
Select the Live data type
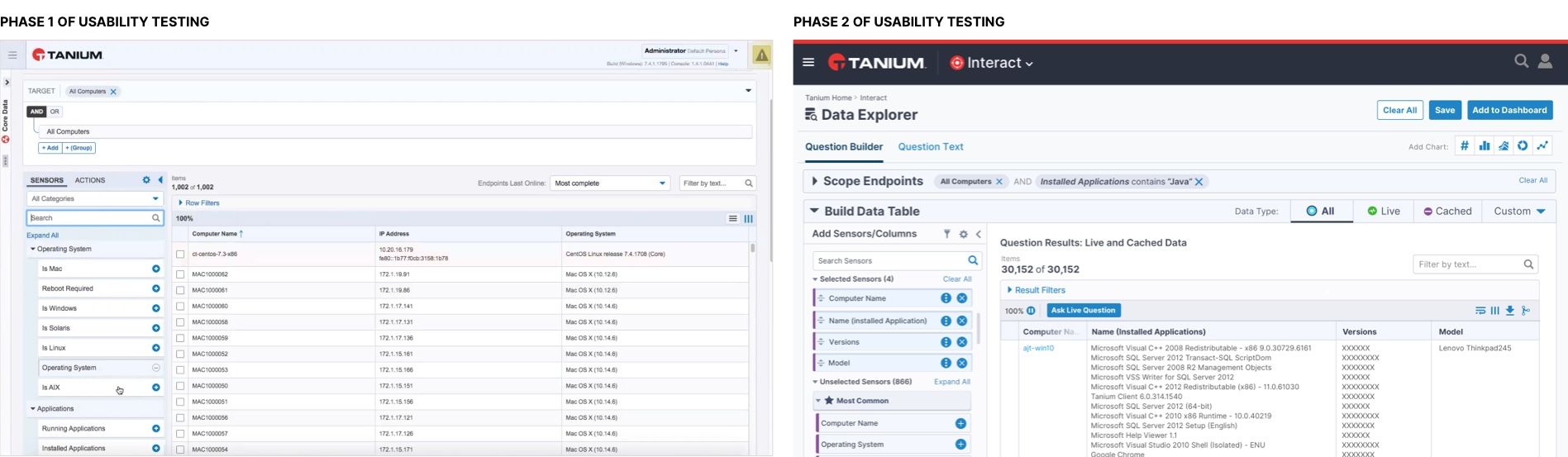tap(1383, 211)
